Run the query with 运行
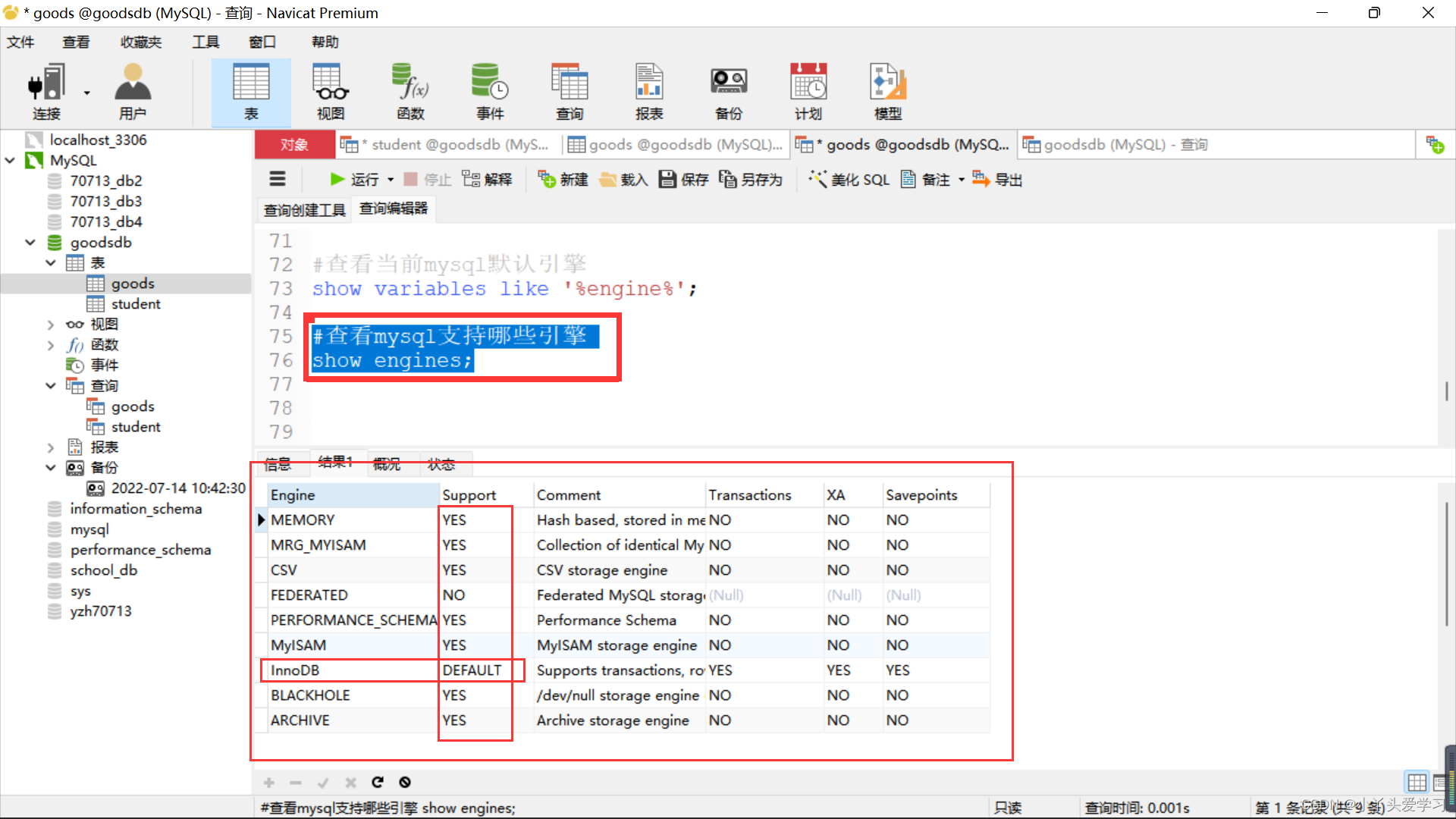 coord(354,179)
